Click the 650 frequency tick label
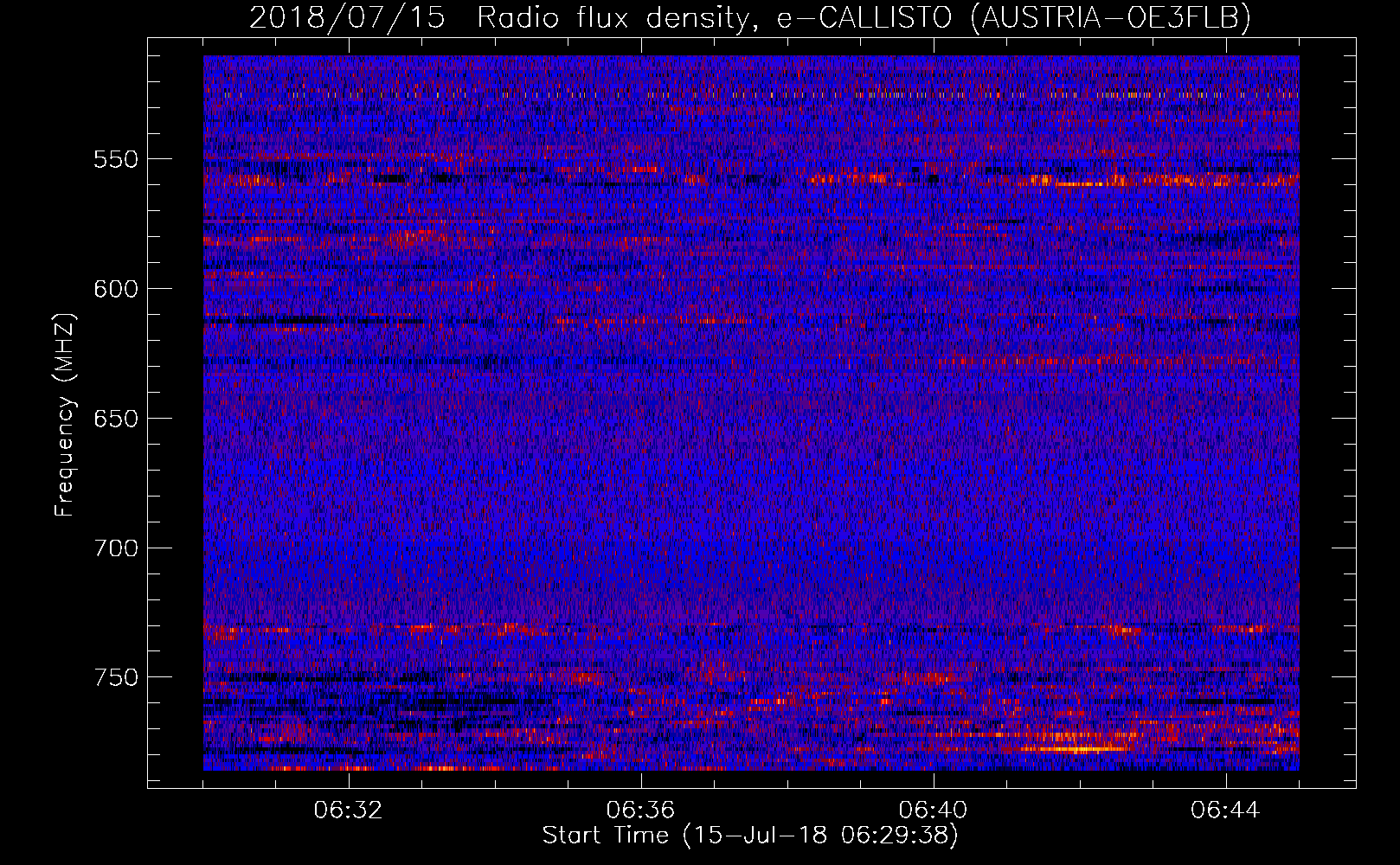The image size is (1400, 865). point(116,419)
